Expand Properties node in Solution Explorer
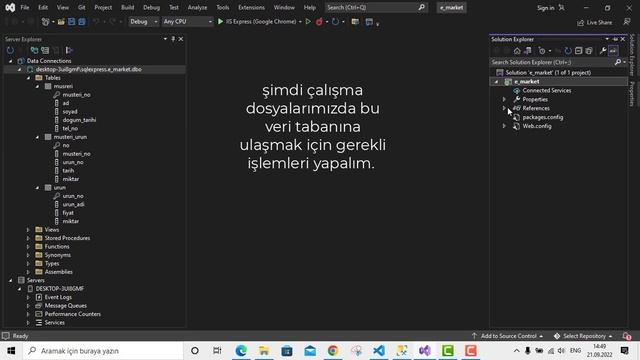Viewport: 640px width, 360px height. coord(504,99)
